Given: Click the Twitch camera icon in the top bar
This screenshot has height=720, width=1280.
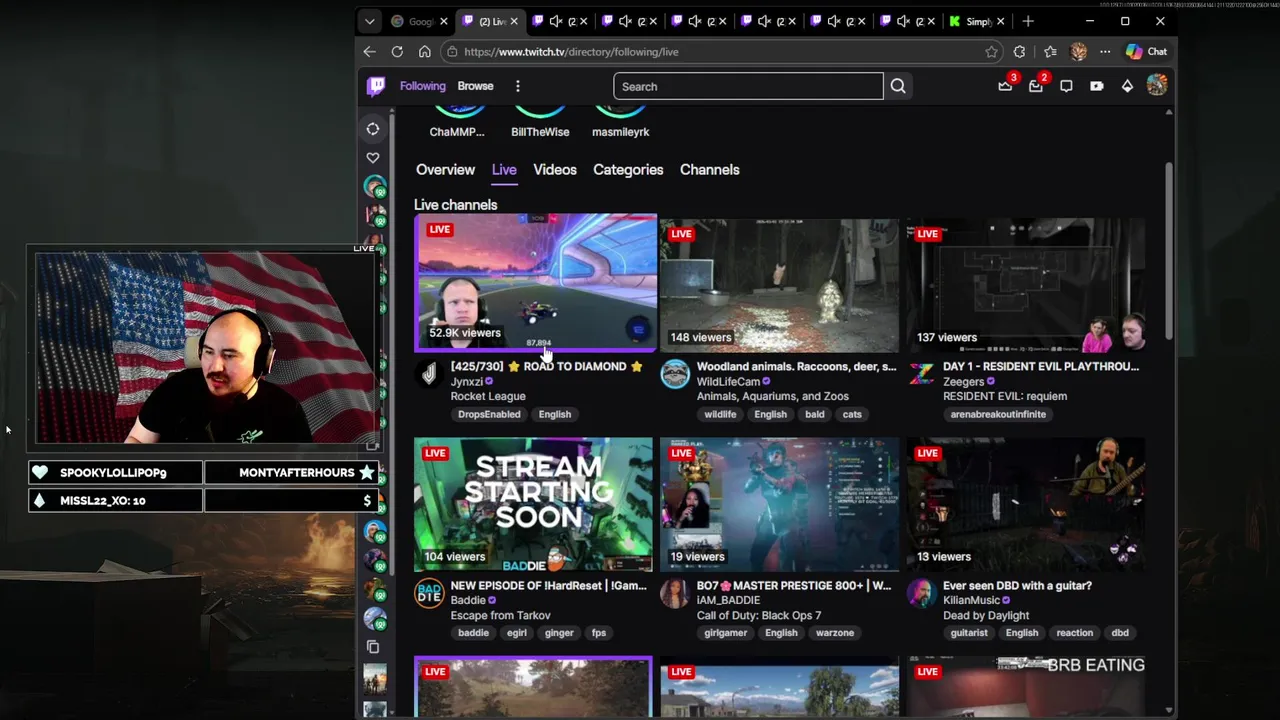Looking at the screenshot, I should coord(1097,86).
